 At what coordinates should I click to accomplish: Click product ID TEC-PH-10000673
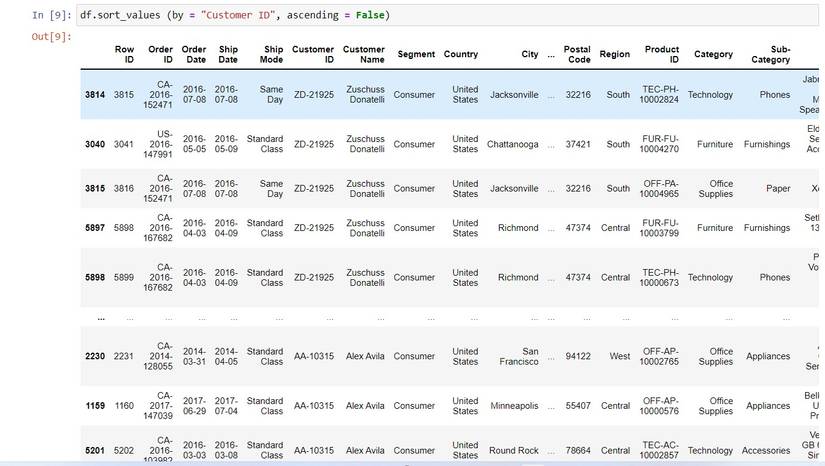pyautogui.click(x=659, y=277)
